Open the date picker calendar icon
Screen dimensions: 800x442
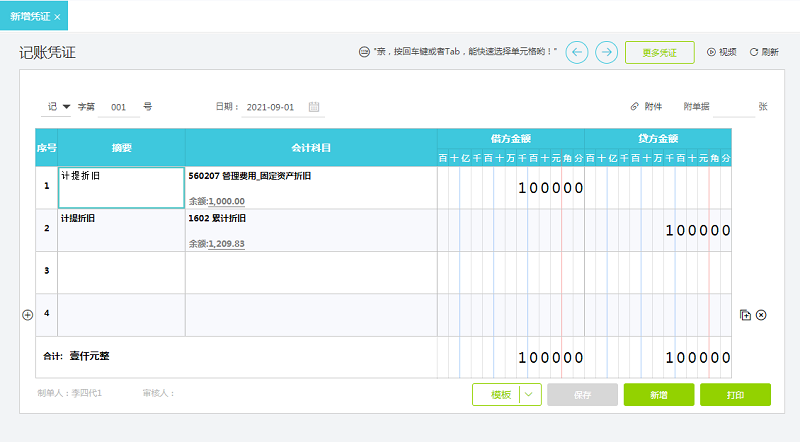(x=314, y=106)
